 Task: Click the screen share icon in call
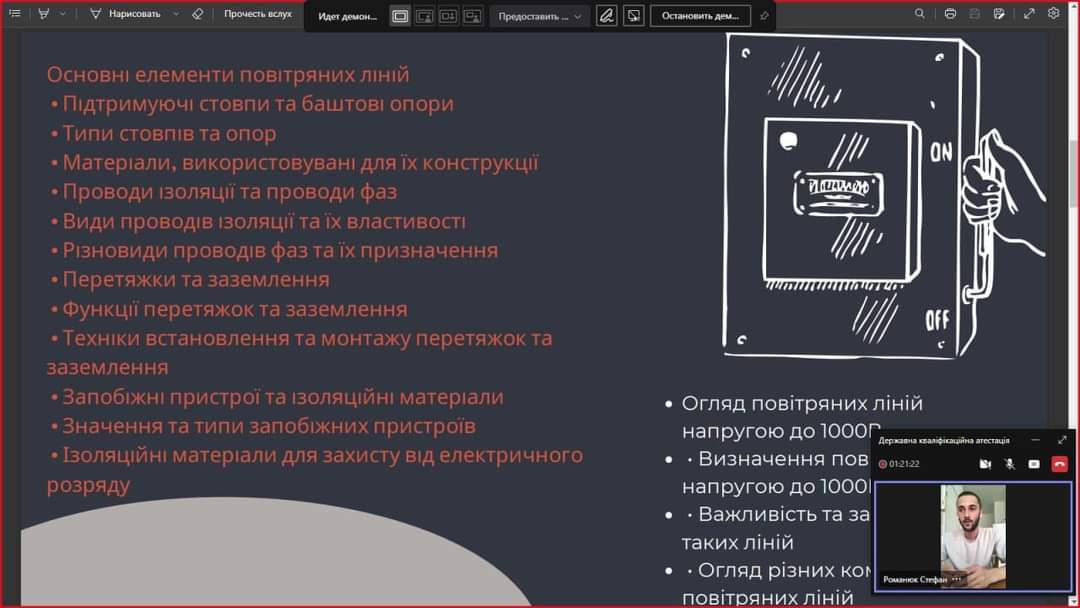tap(1034, 464)
